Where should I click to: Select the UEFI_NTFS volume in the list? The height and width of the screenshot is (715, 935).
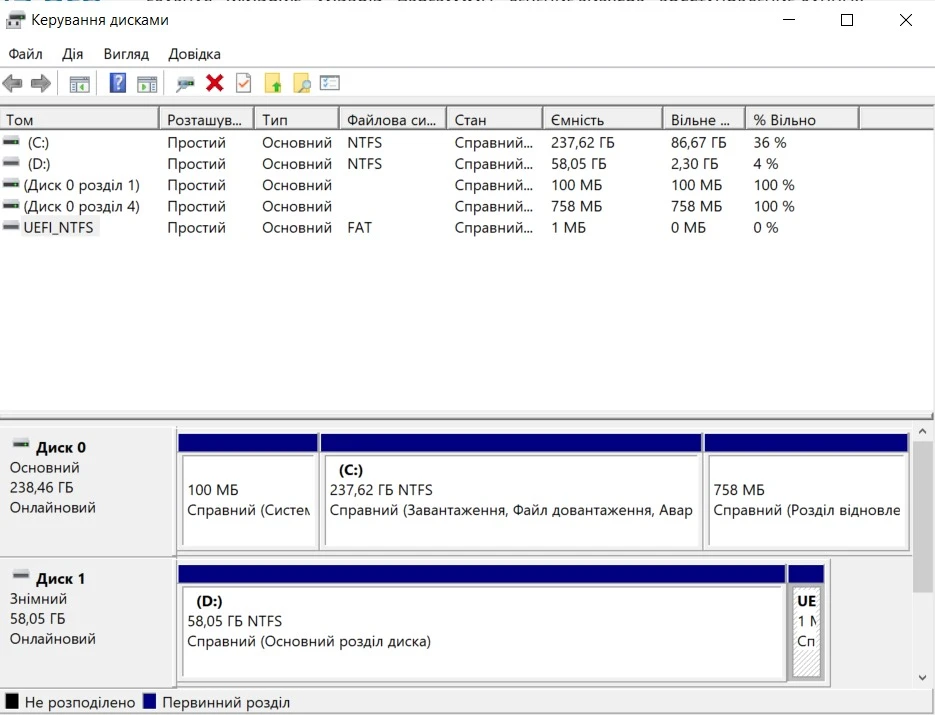coord(58,228)
